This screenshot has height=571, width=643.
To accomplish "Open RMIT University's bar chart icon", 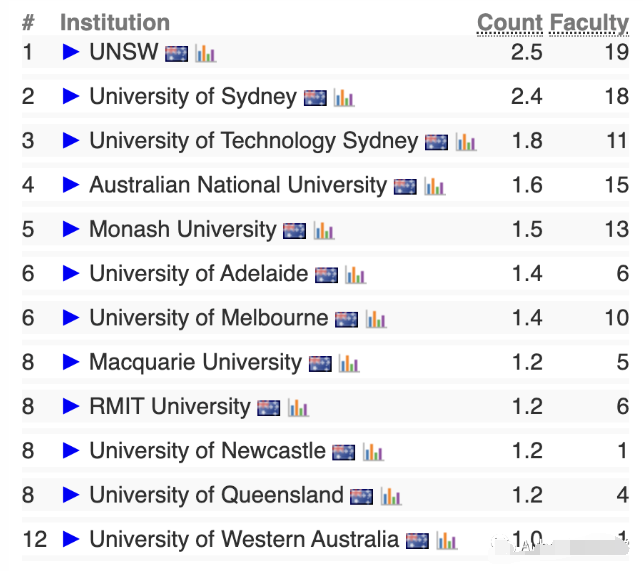I will pos(298,408).
